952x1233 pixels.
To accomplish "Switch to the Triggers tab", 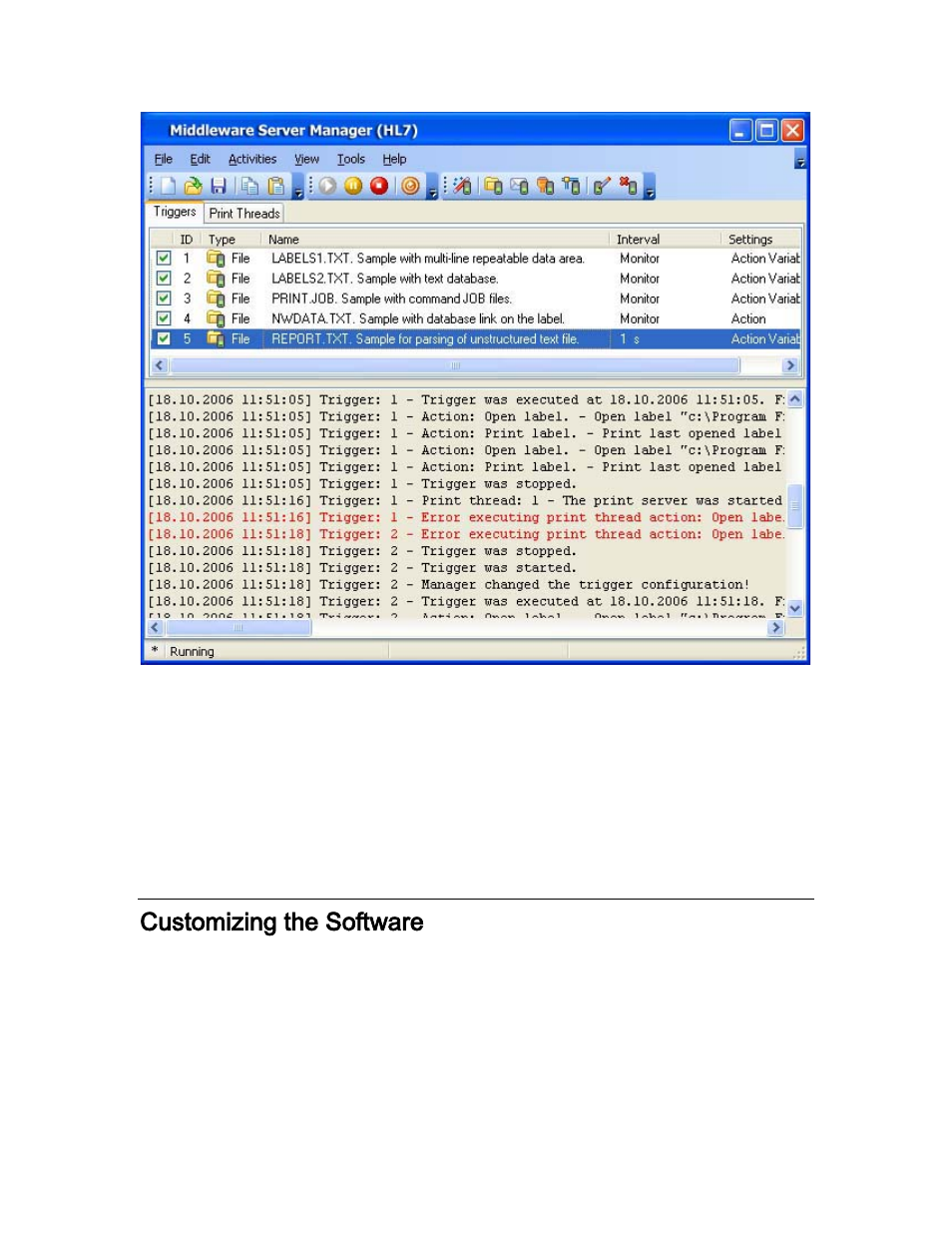I will coord(175,212).
